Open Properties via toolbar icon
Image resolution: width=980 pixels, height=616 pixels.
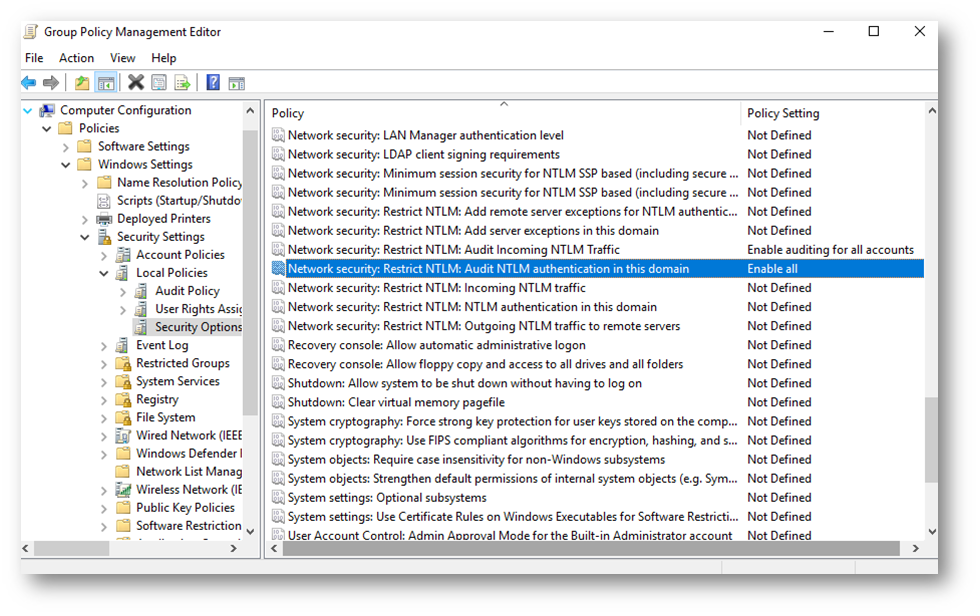tap(159, 83)
